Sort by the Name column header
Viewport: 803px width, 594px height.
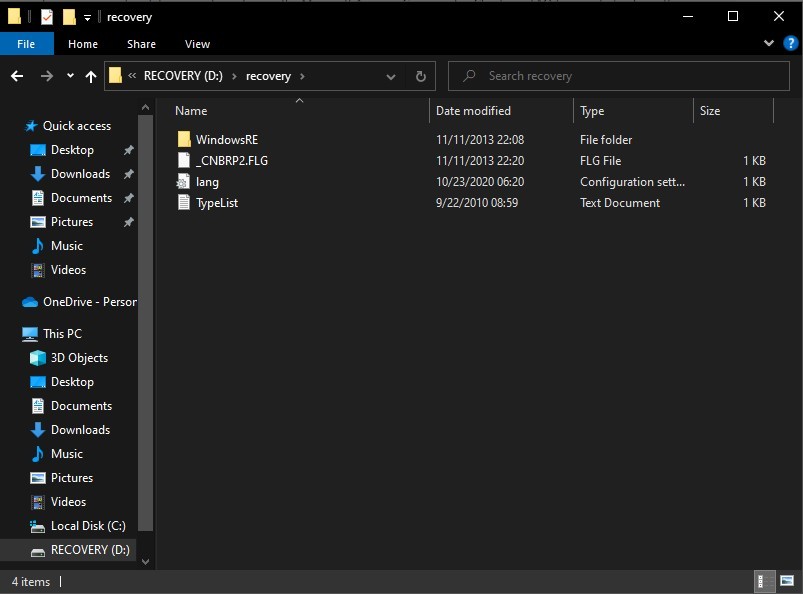191,111
